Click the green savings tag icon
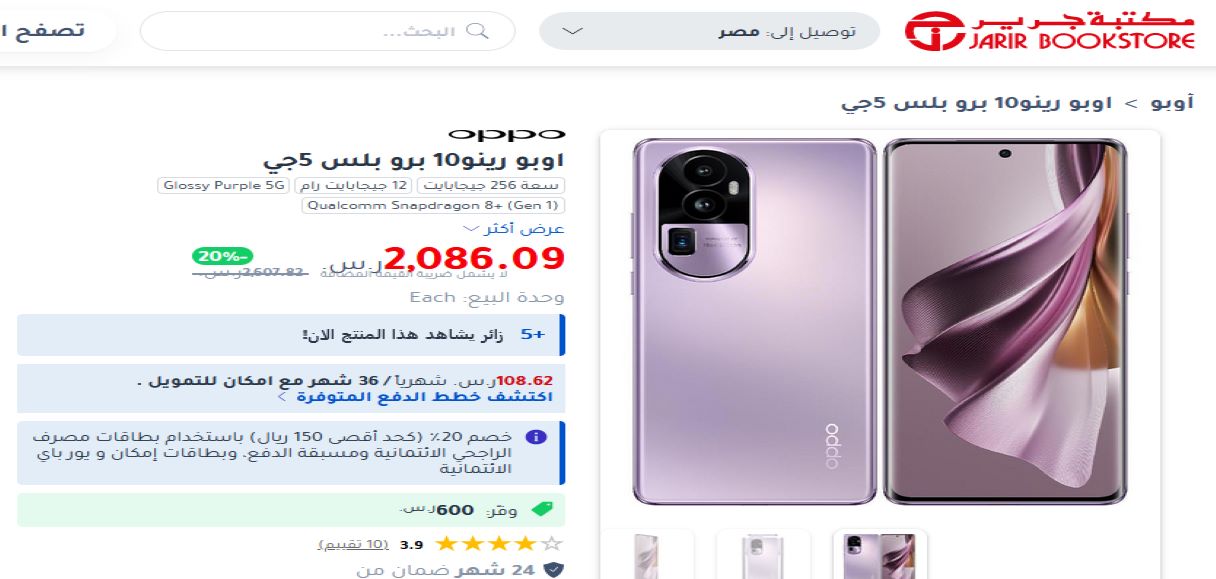 pos(541,509)
